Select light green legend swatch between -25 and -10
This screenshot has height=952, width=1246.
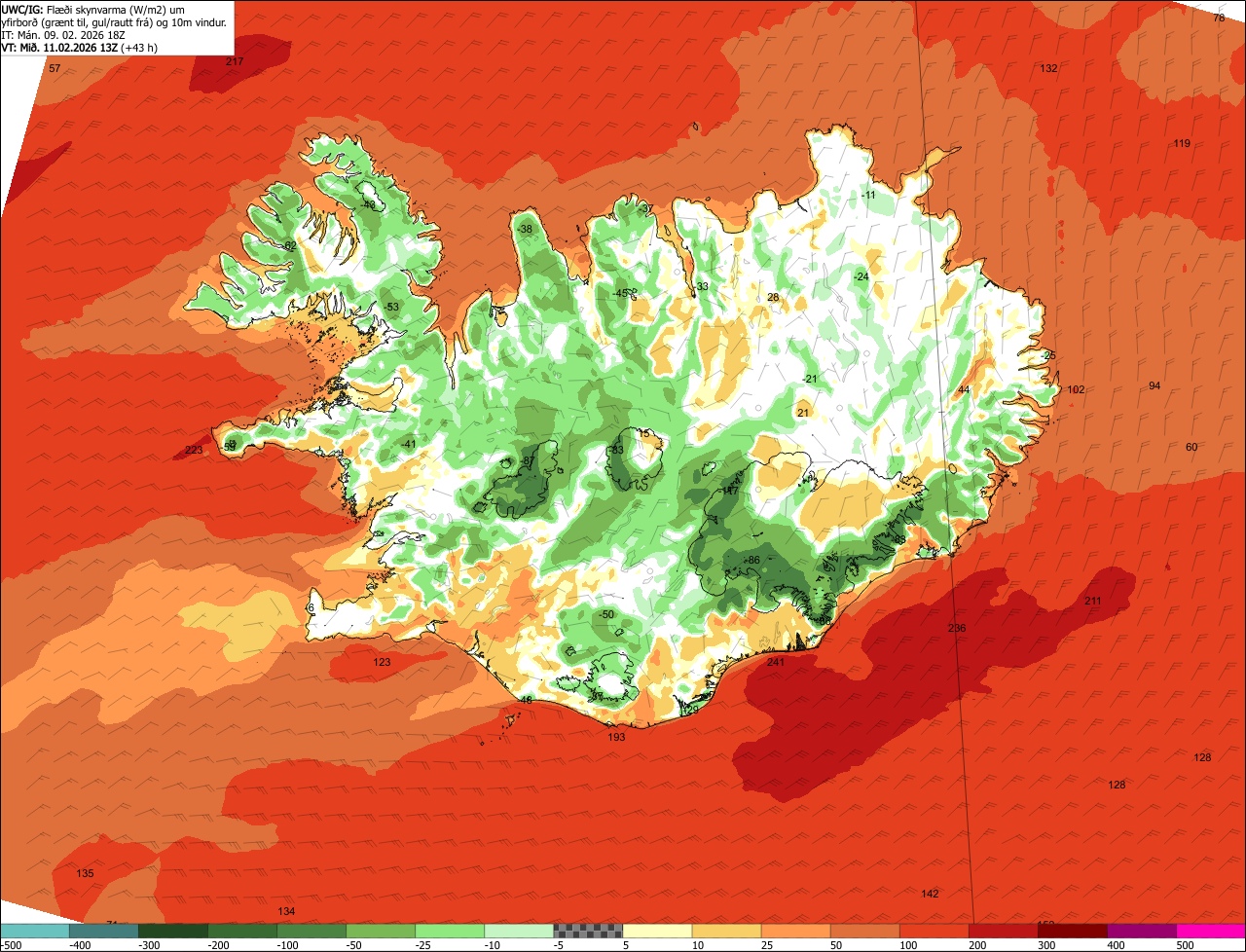pos(450,931)
